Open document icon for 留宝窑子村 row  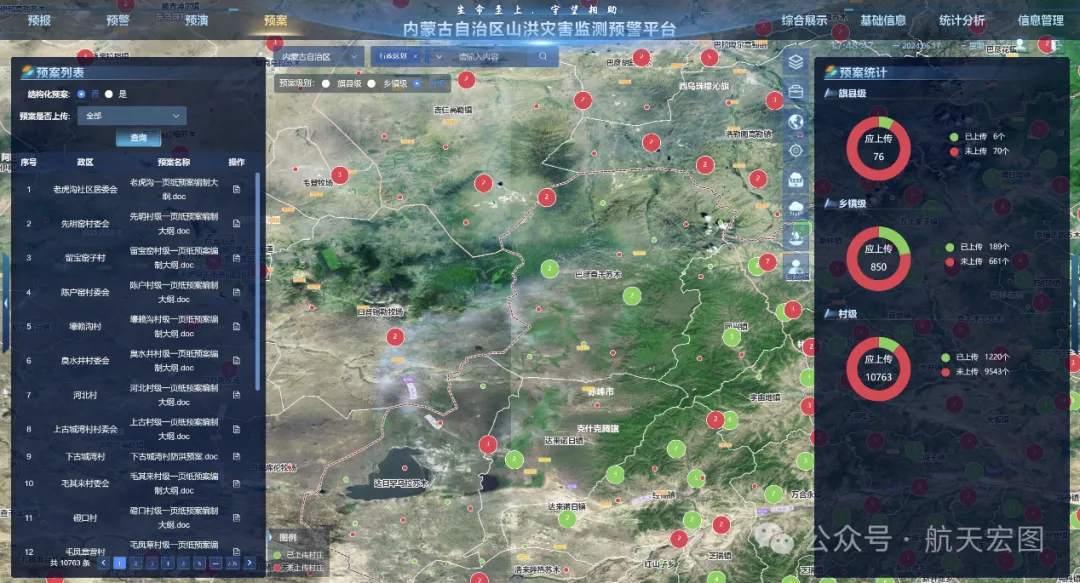pos(237,257)
